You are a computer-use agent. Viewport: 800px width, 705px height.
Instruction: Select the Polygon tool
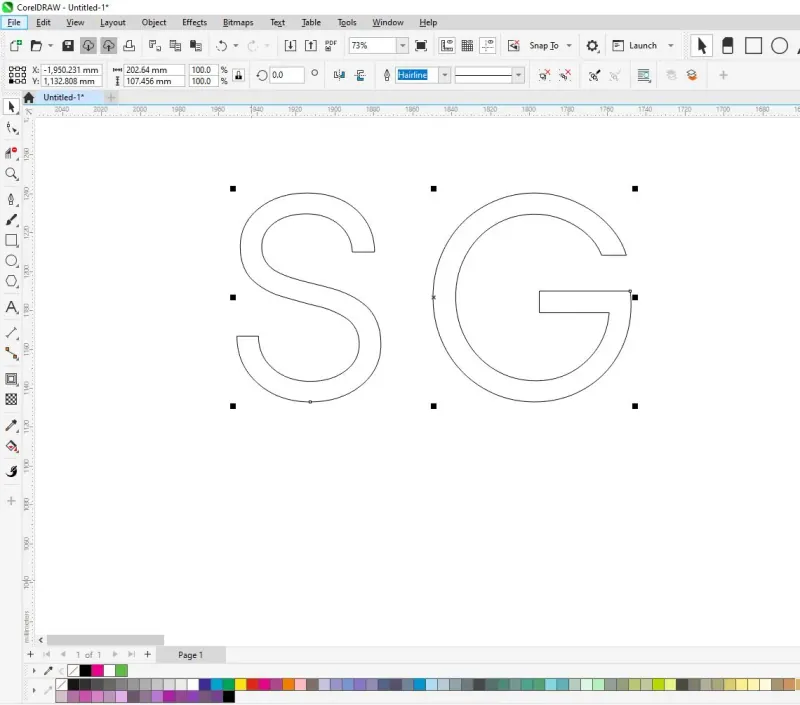click(x=11, y=281)
